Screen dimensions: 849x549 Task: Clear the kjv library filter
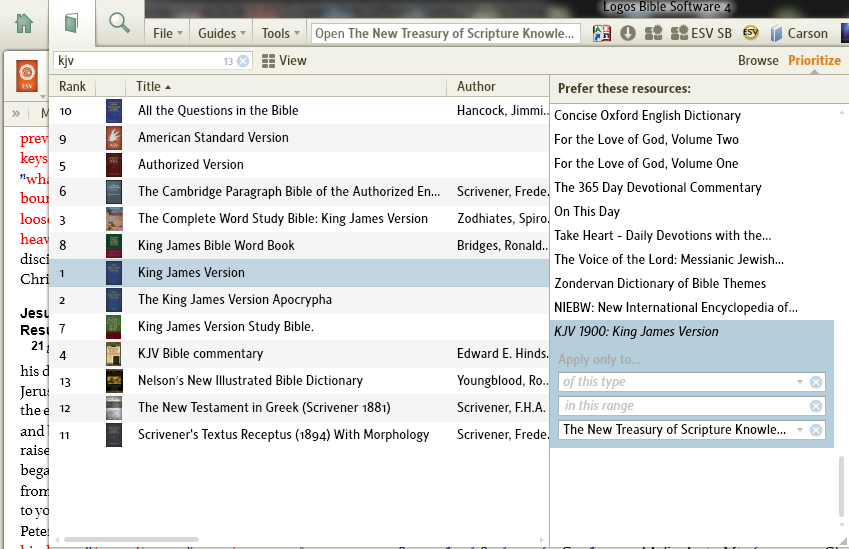click(x=243, y=61)
